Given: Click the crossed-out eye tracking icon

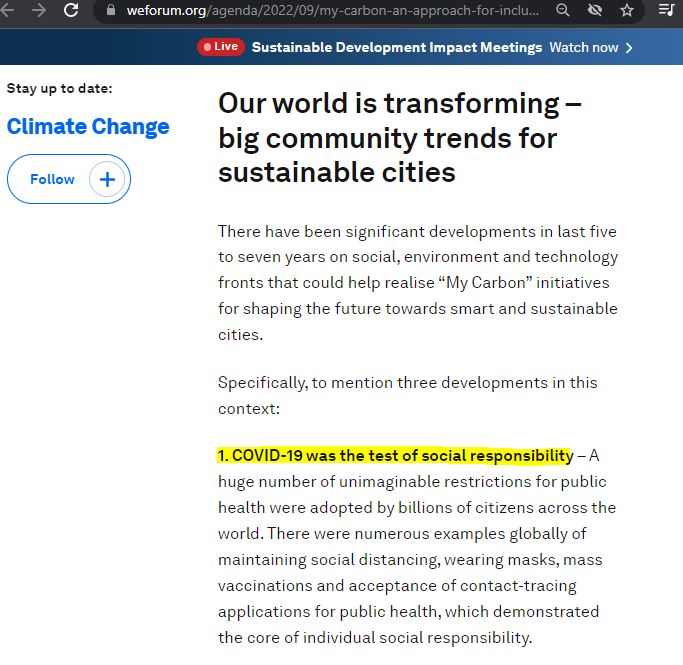Looking at the screenshot, I should point(595,10).
